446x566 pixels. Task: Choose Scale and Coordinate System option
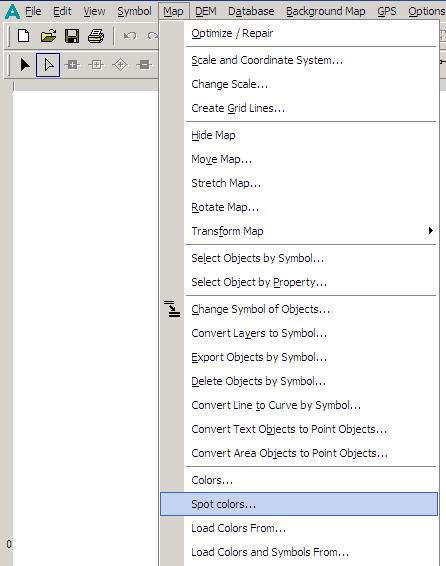coord(299,60)
